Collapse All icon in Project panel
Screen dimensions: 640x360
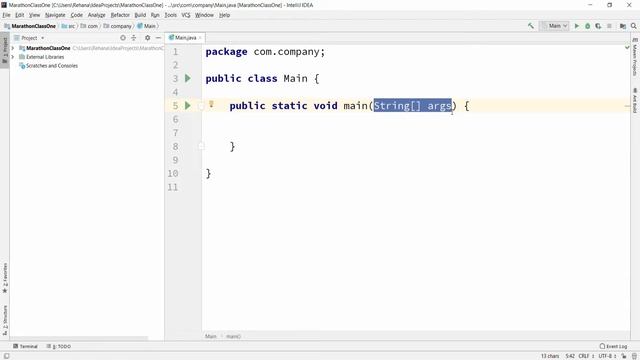point(133,38)
